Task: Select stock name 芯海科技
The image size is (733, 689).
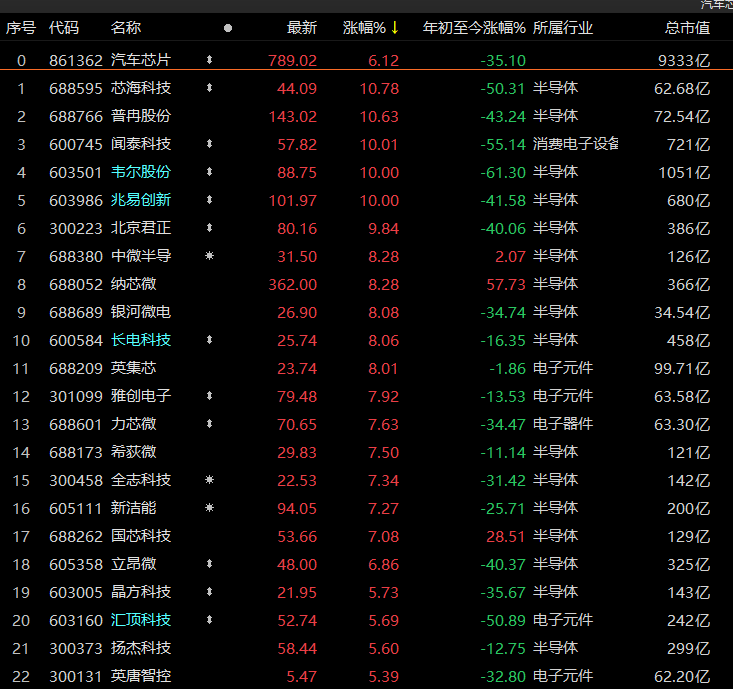Action: click(x=141, y=88)
